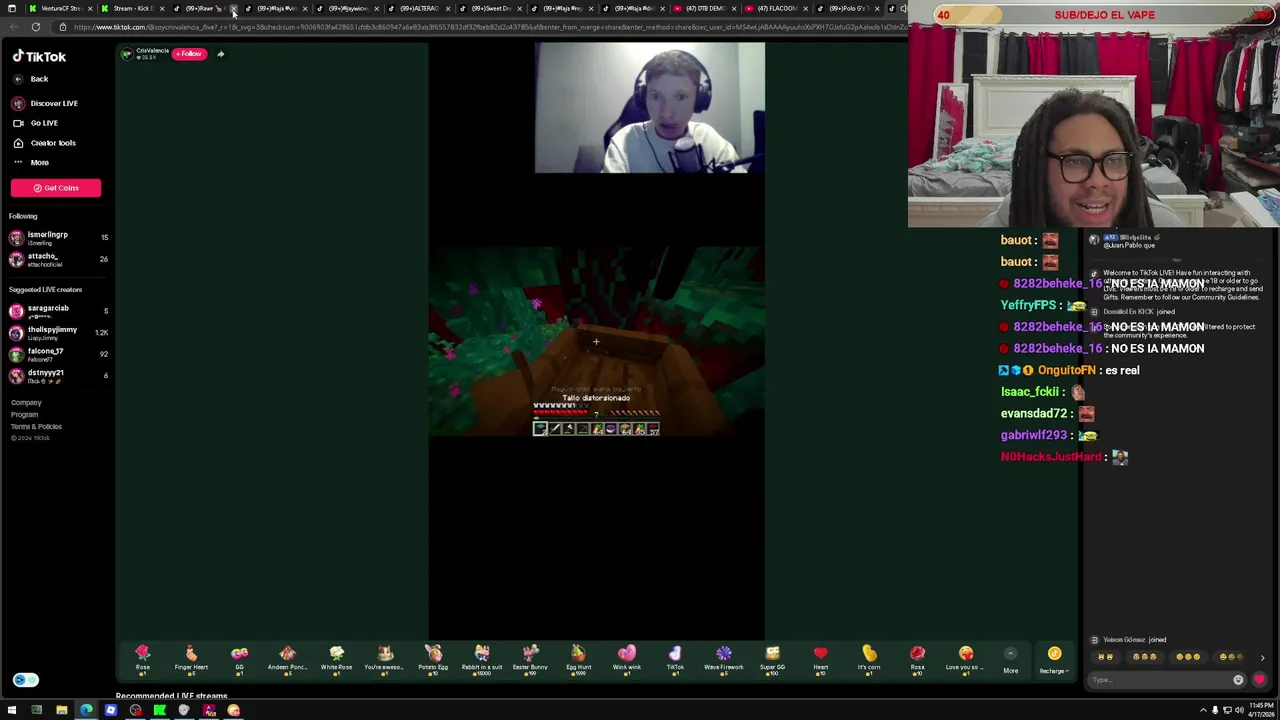Close the current (99+)Rawr browser tab
Viewport: 1280px width, 720px height.
coord(233,8)
